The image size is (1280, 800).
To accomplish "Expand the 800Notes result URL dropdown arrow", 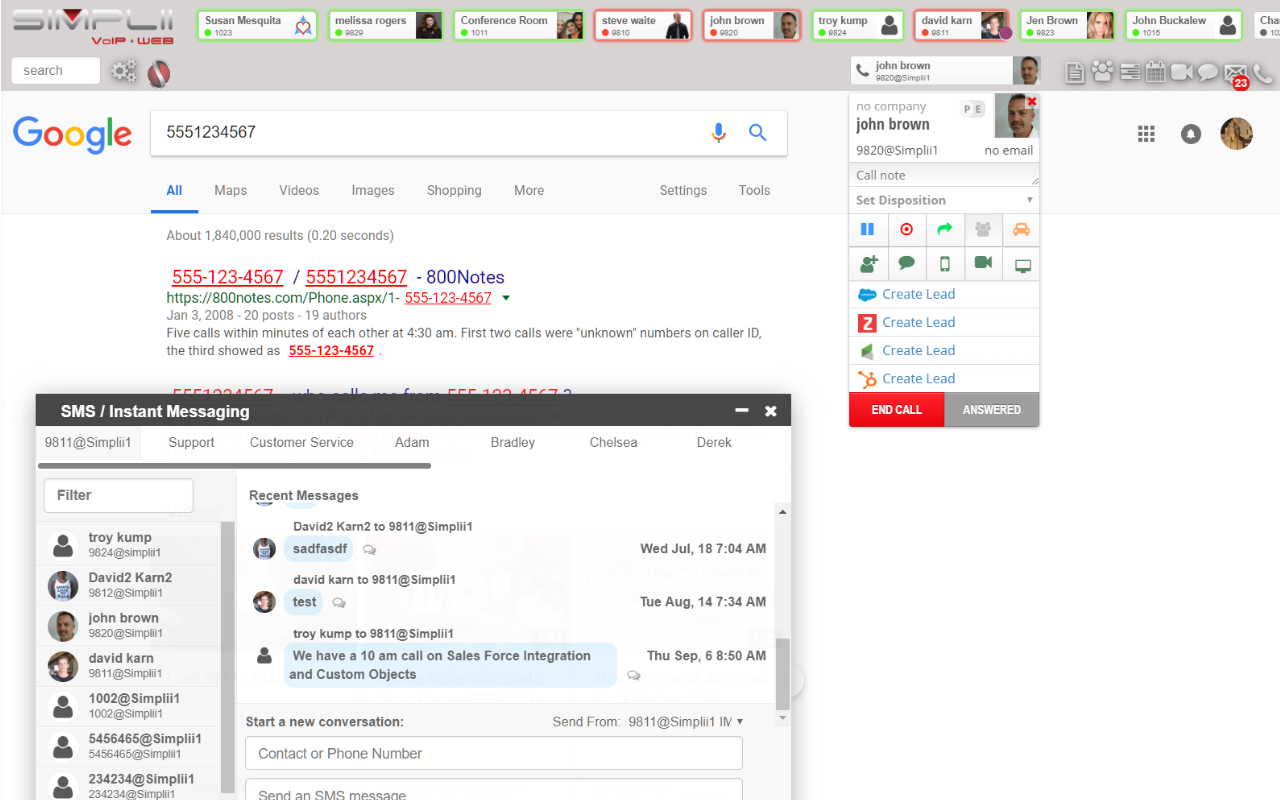I will [506, 298].
